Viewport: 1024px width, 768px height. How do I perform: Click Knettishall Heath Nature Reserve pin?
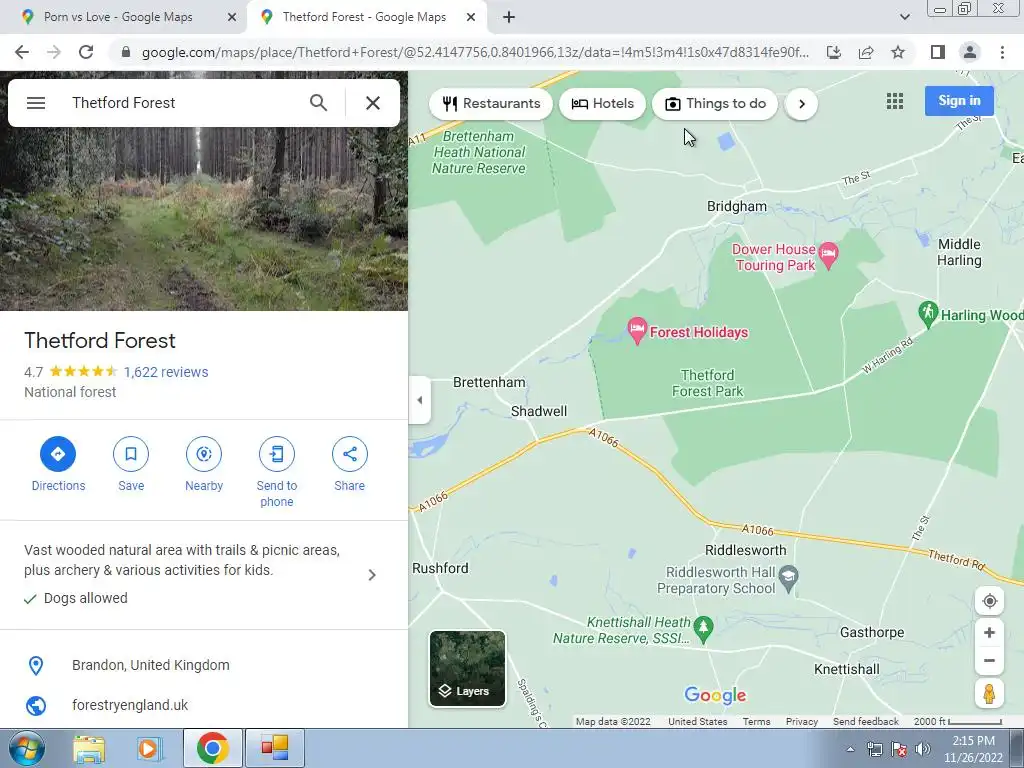(x=703, y=629)
